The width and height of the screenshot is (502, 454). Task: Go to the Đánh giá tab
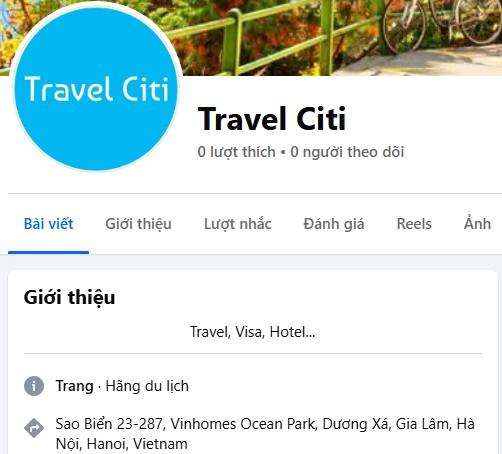point(334,224)
